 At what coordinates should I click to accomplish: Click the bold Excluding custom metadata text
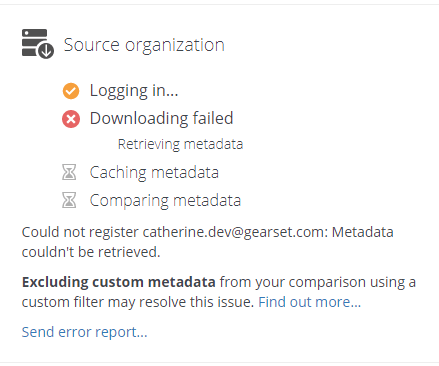pyautogui.click(x=119, y=282)
